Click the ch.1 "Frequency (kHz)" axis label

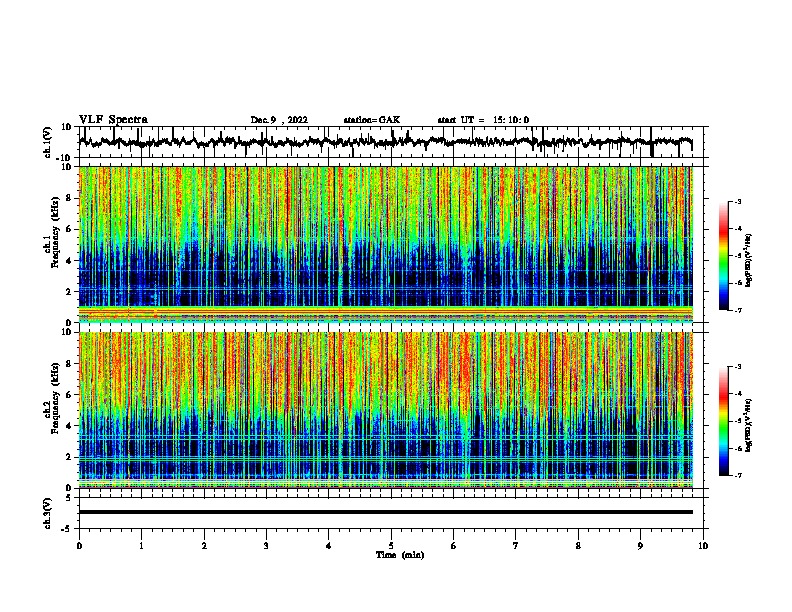tap(55, 232)
